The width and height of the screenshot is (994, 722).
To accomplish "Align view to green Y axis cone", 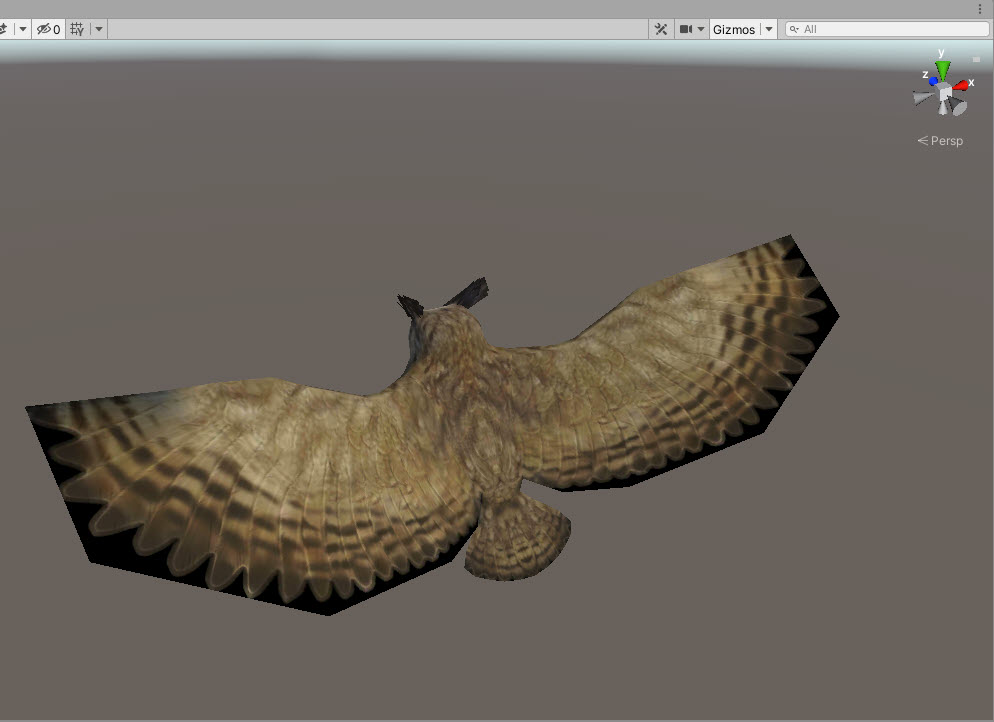I will pyautogui.click(x=943, y=70).
